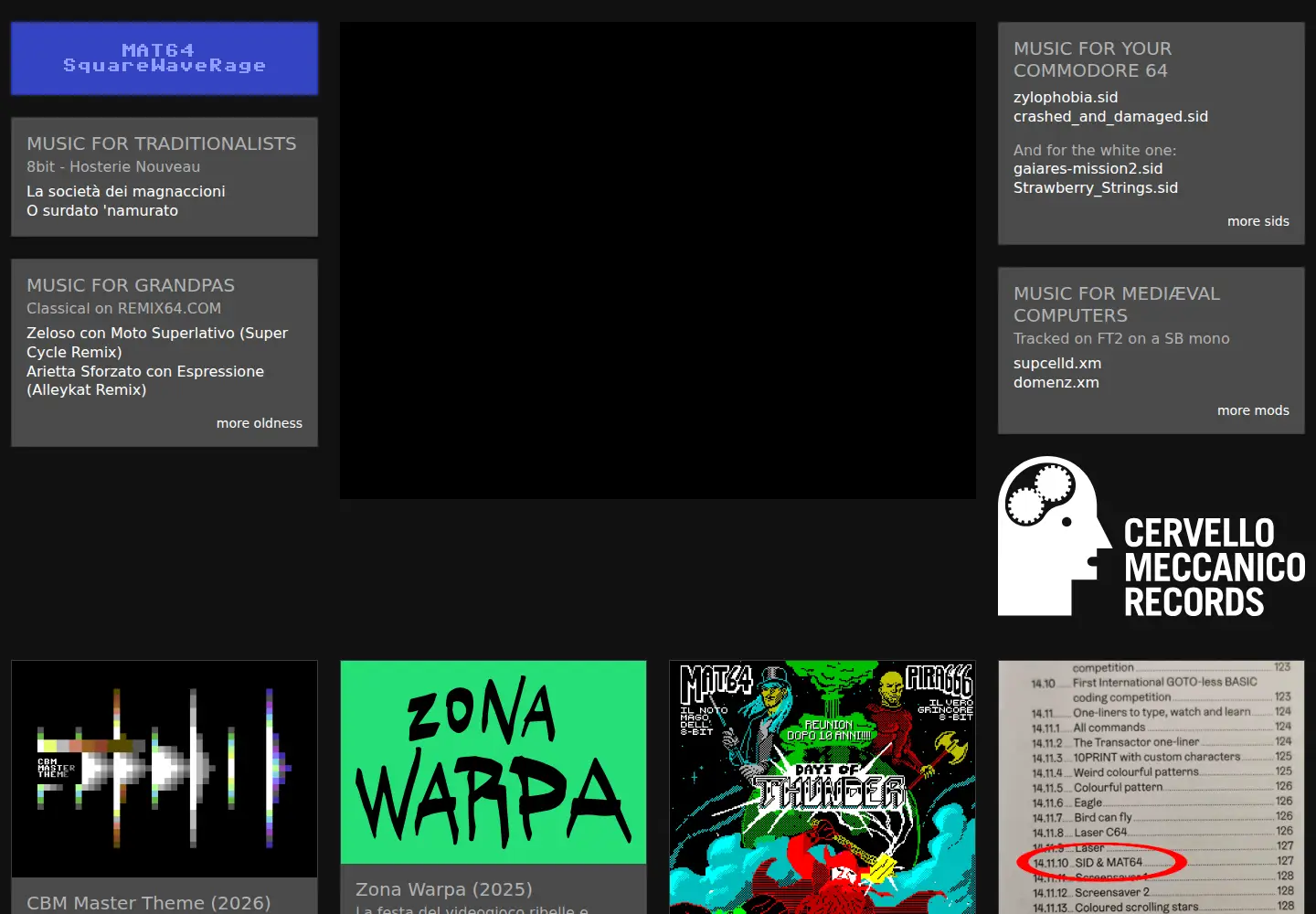The height and width of the screenshot is (914, 1316).
Task: Click 'Classical on REMIX64.COM' subtitle
Action: (124, 308)
